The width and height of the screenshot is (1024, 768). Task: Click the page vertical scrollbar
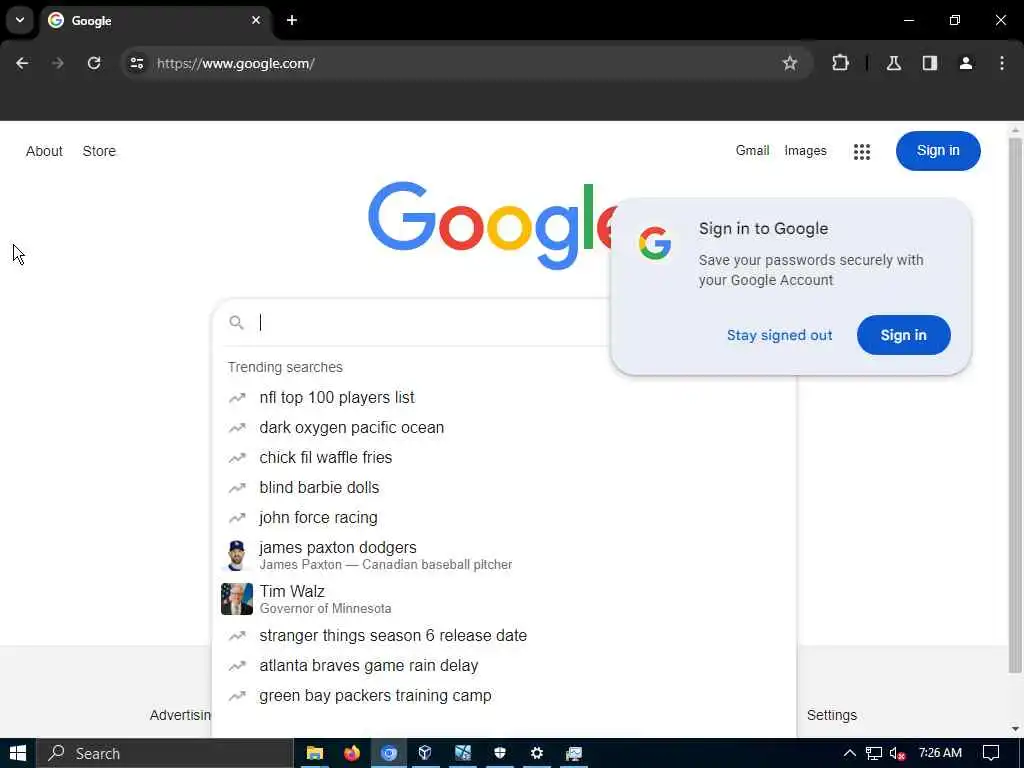1014,405
